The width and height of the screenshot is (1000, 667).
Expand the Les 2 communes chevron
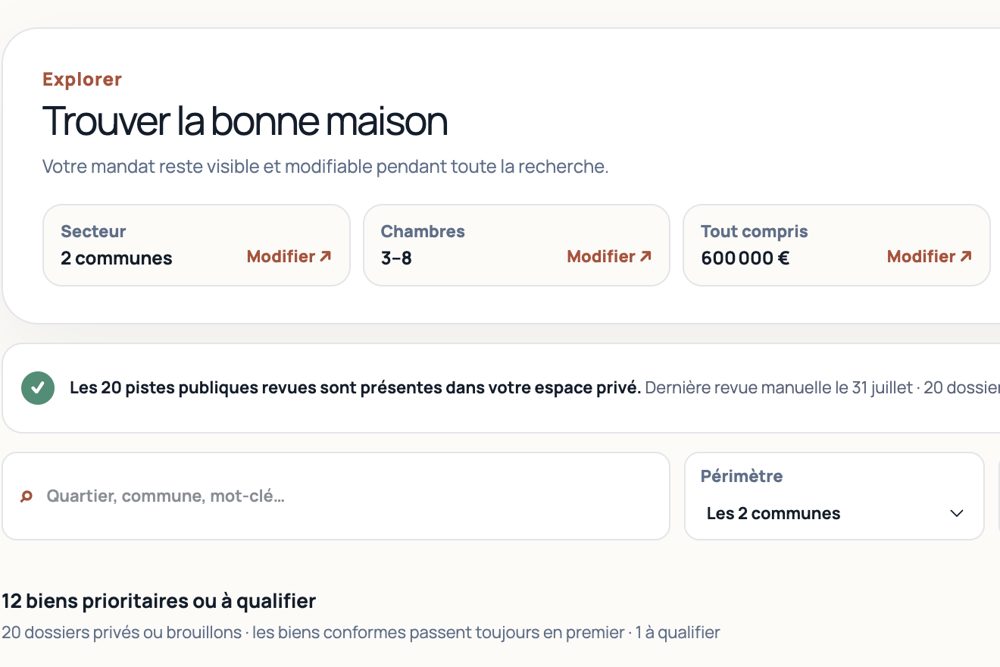(956, 513)
